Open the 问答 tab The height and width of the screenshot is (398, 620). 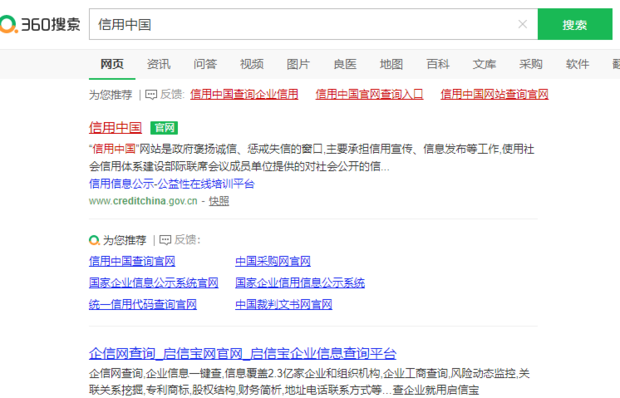(x=205, y=64)
